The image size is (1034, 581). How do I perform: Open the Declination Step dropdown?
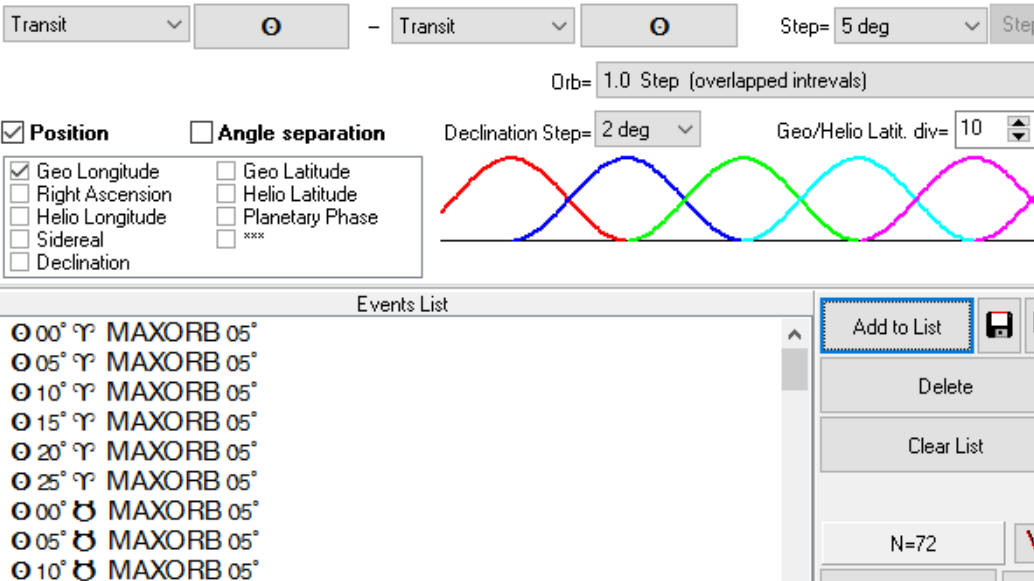[x=647, y=130]
